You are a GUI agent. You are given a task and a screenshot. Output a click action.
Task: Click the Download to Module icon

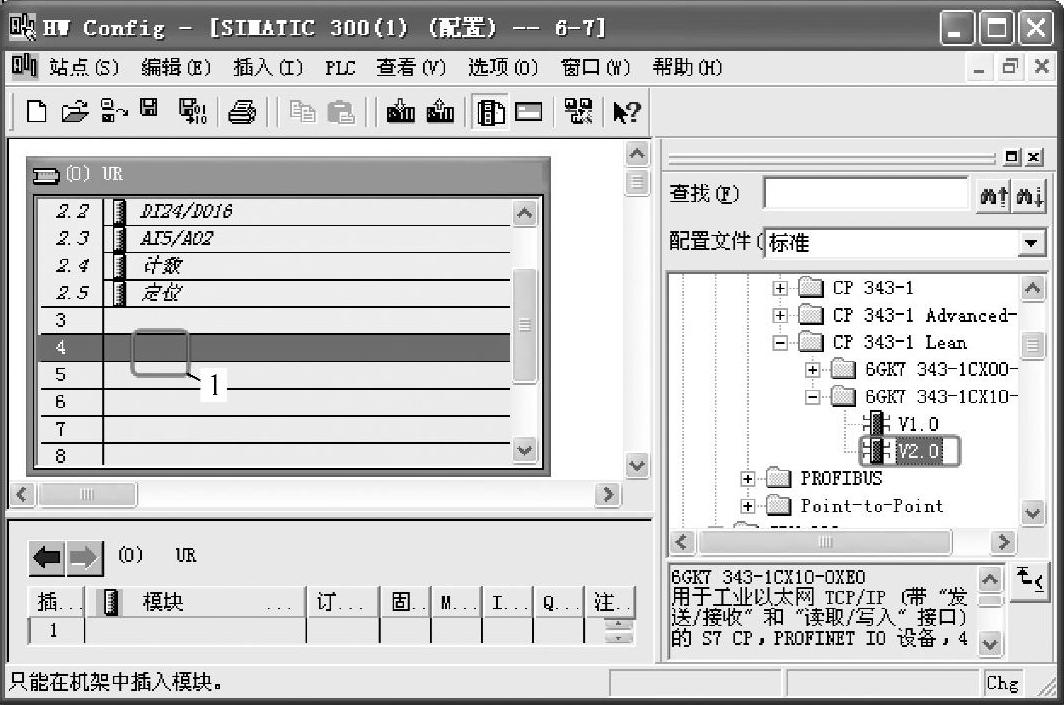click(x=401, y=112)
